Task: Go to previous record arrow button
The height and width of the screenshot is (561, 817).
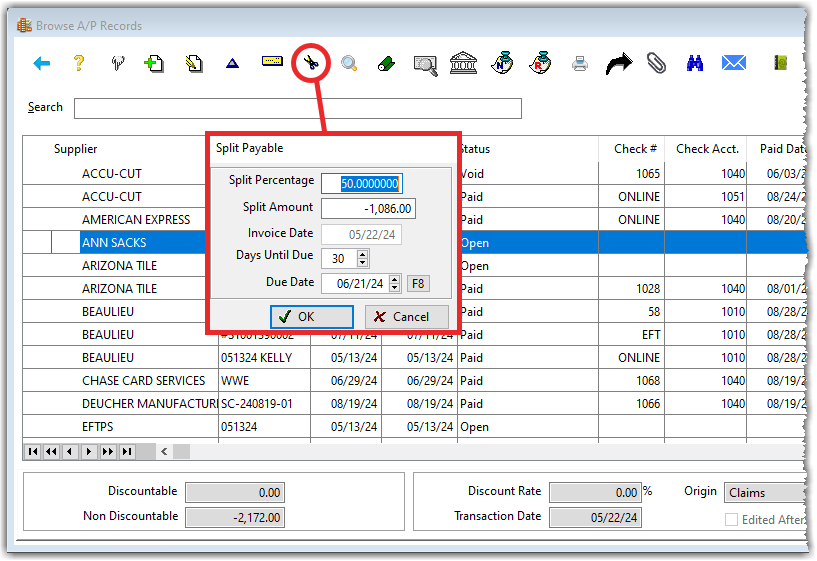Action: pyautogui.click(x=70, y=452)
